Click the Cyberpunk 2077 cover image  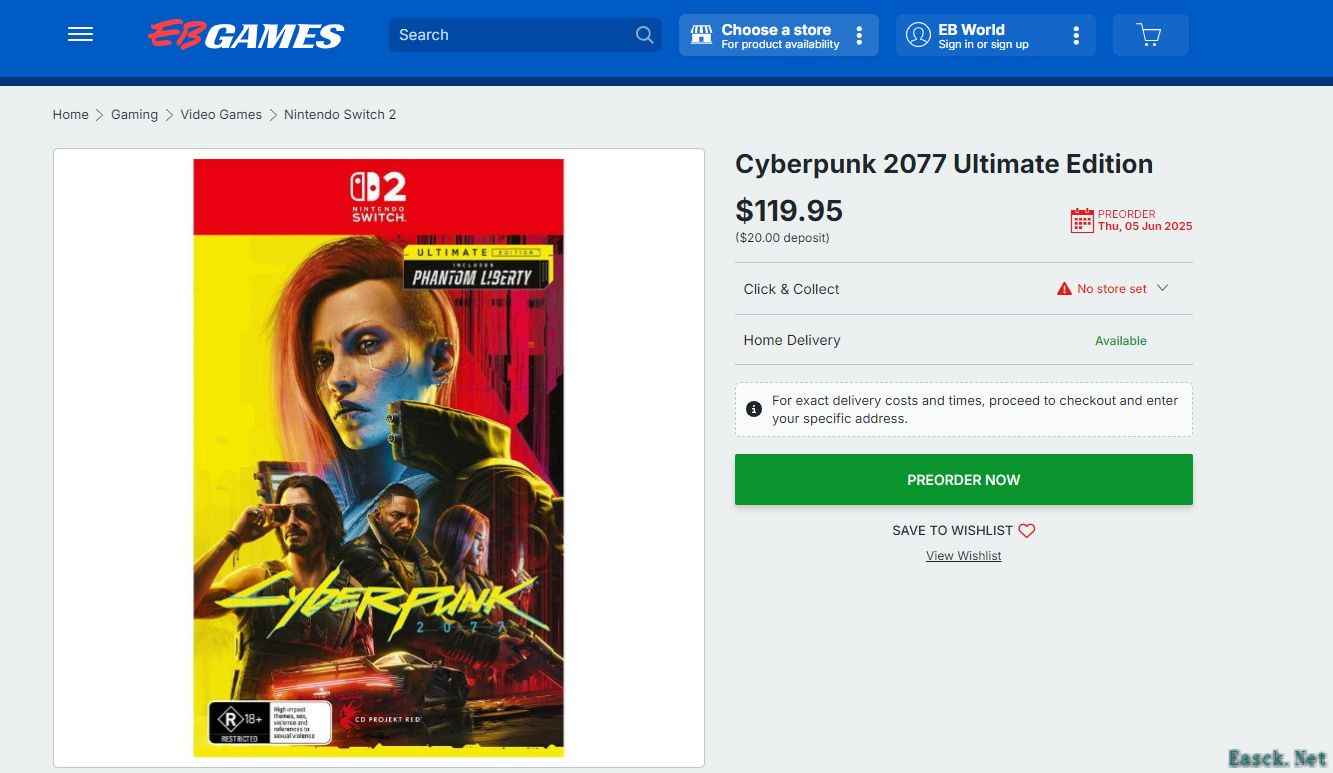(378, 457)
